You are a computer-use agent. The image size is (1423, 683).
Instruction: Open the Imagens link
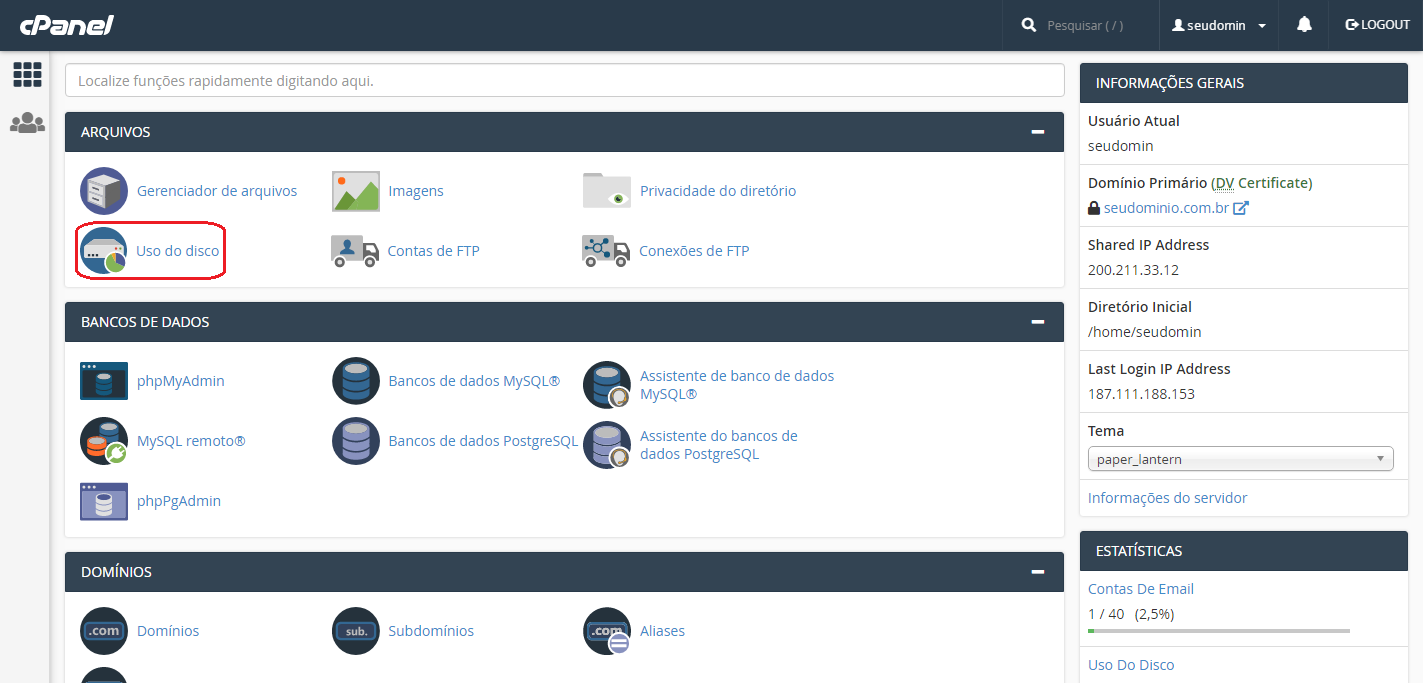click(416, 191)
